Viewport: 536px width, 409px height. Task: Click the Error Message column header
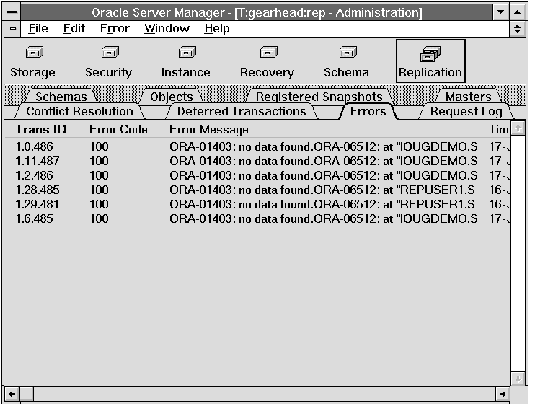(209, 130)
